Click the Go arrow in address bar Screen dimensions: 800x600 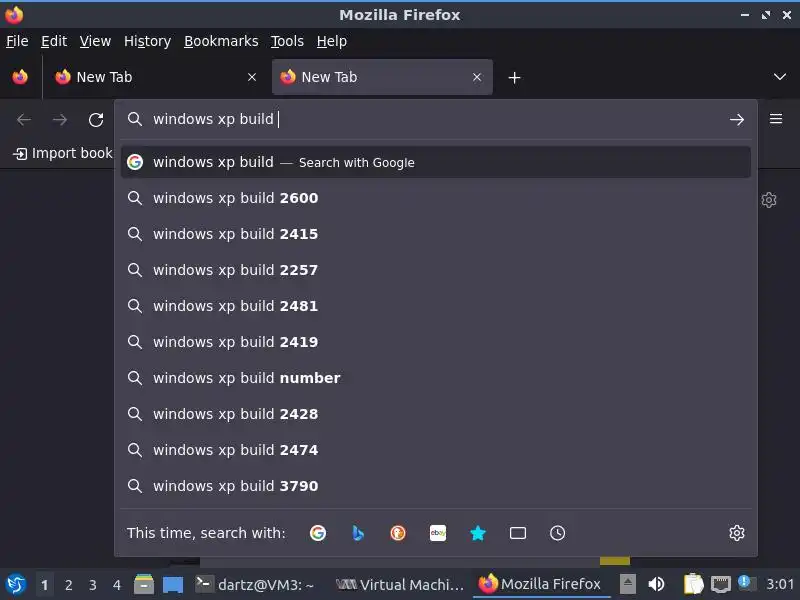[736, 120]
